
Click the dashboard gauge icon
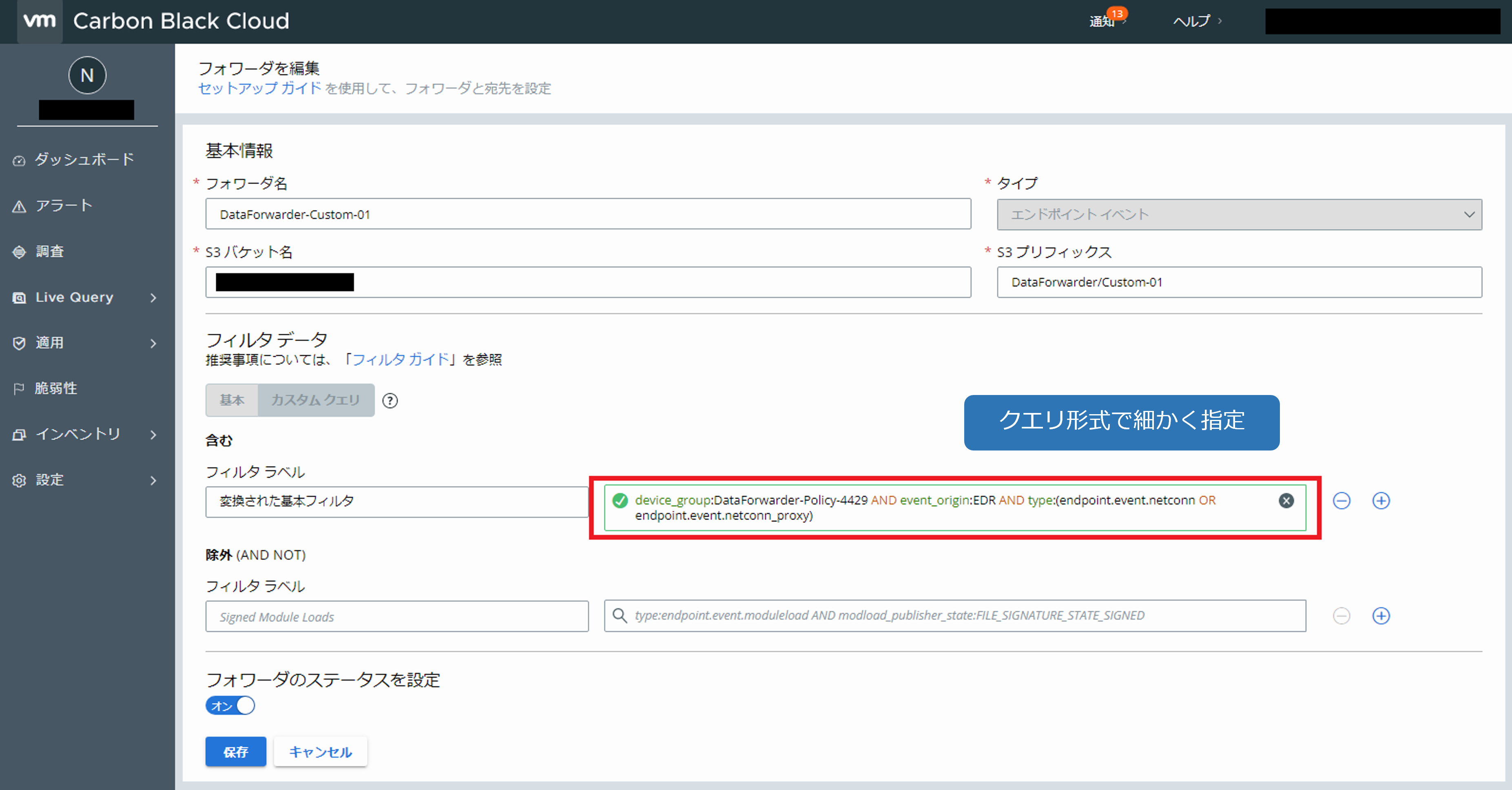(19, 160)
